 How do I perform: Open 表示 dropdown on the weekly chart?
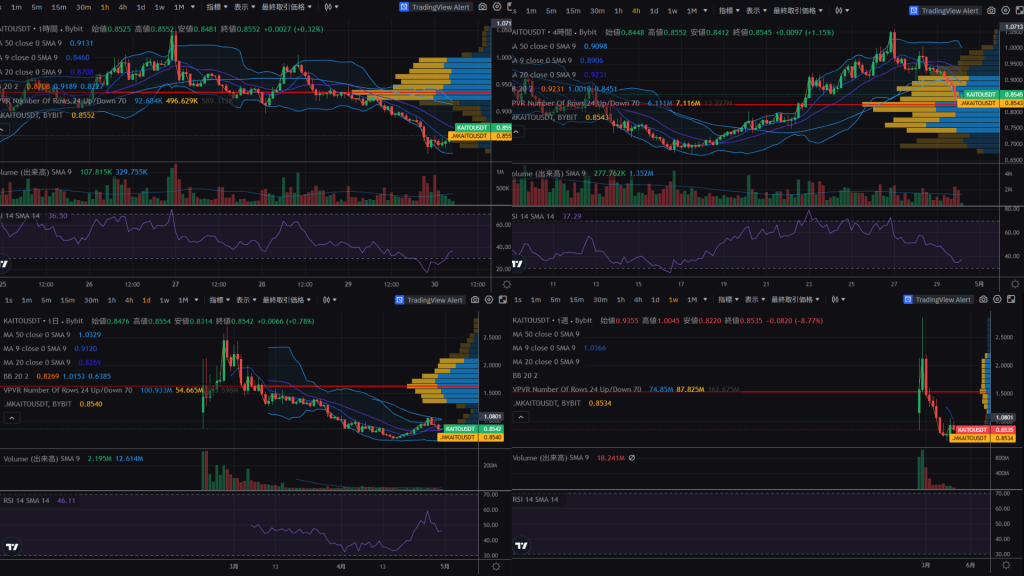click(755, 299)
